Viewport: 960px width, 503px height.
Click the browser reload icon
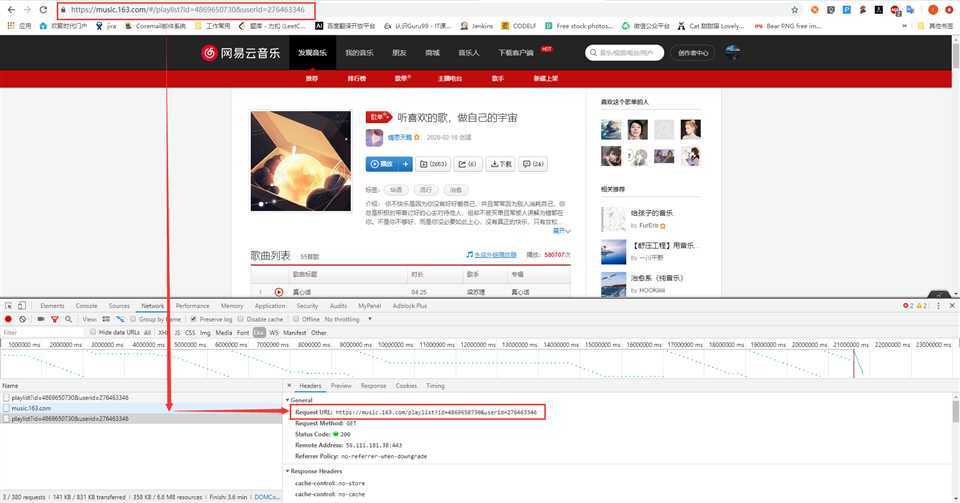pyautogui.click(x=43, y=10)
